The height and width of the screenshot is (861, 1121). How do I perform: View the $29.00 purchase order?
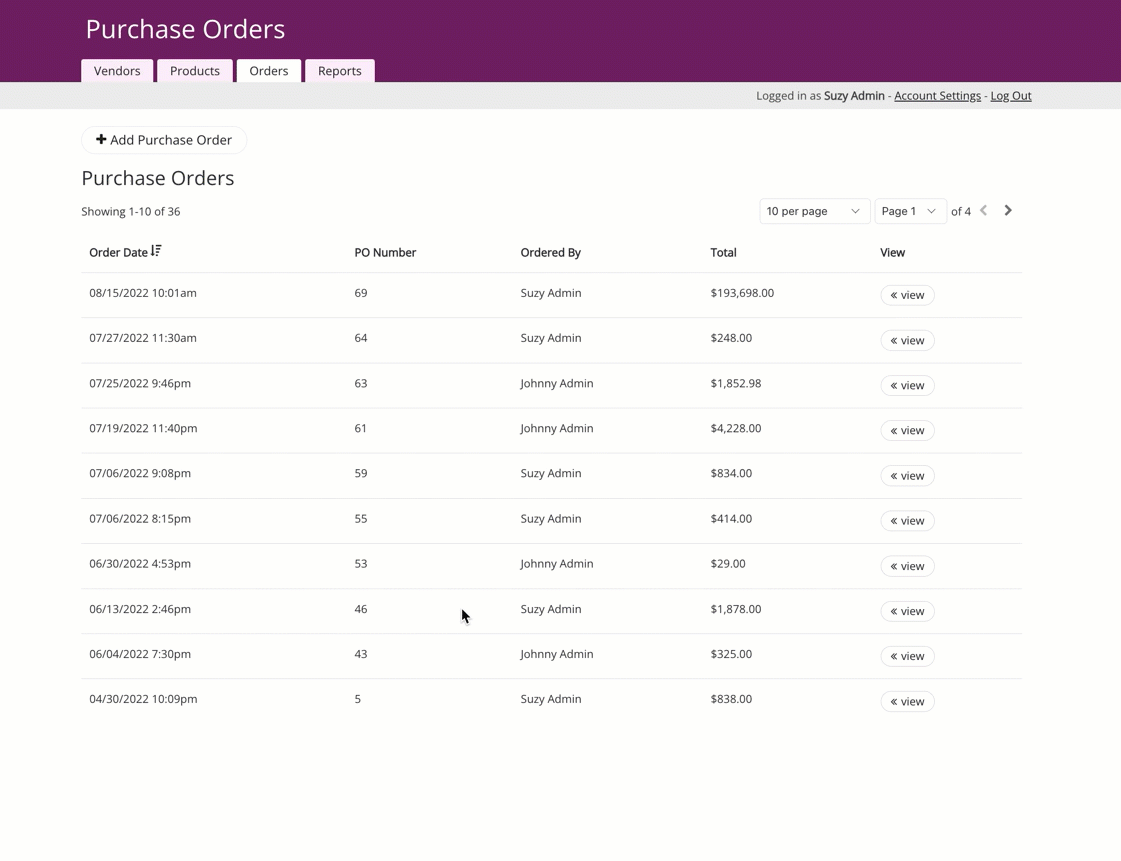pos(907,566)
